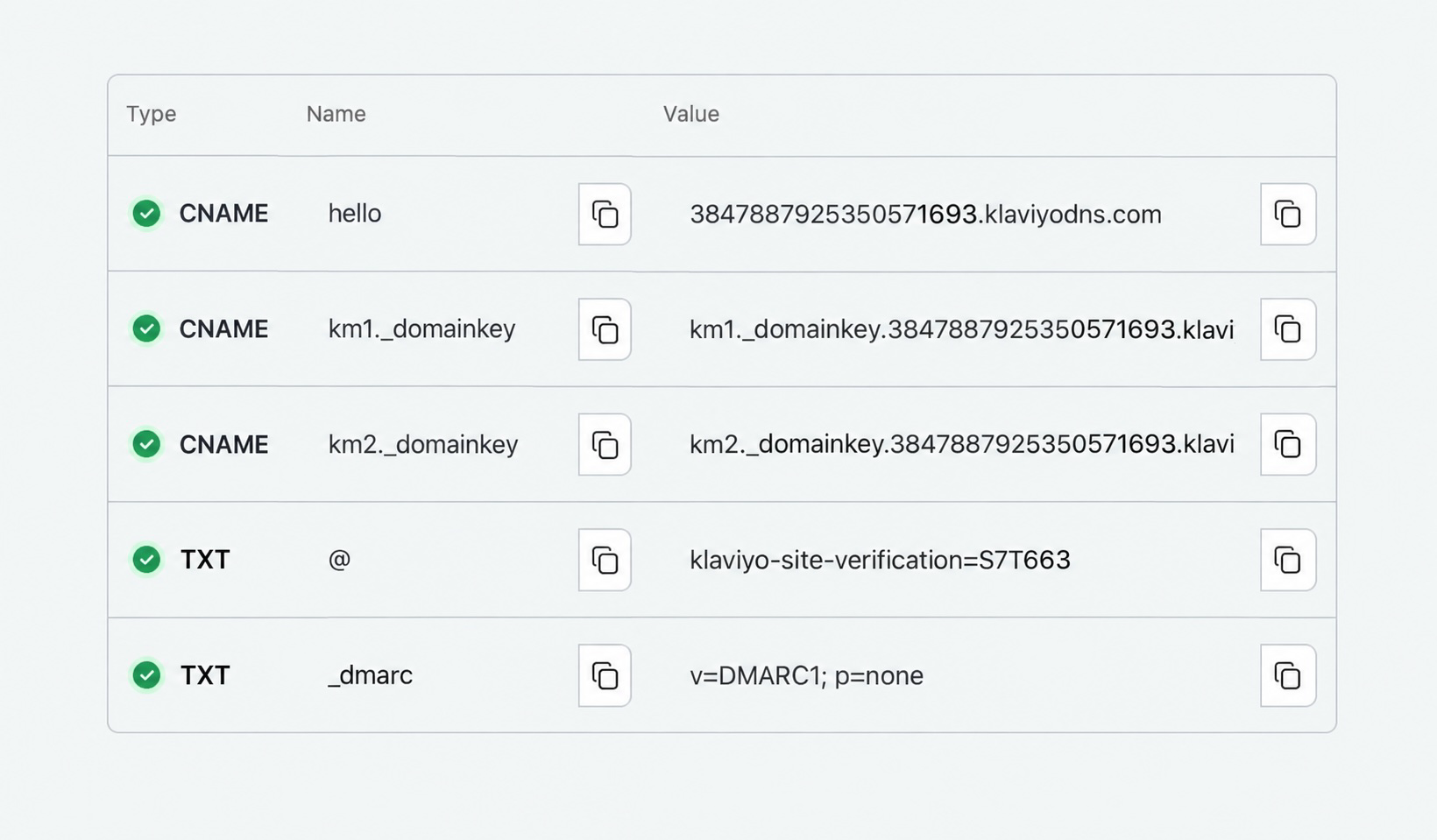
Task: Select the '384788792535O571693.klaviyodns.com' value text
Action: pyautogui.click(x=925, y=214)
